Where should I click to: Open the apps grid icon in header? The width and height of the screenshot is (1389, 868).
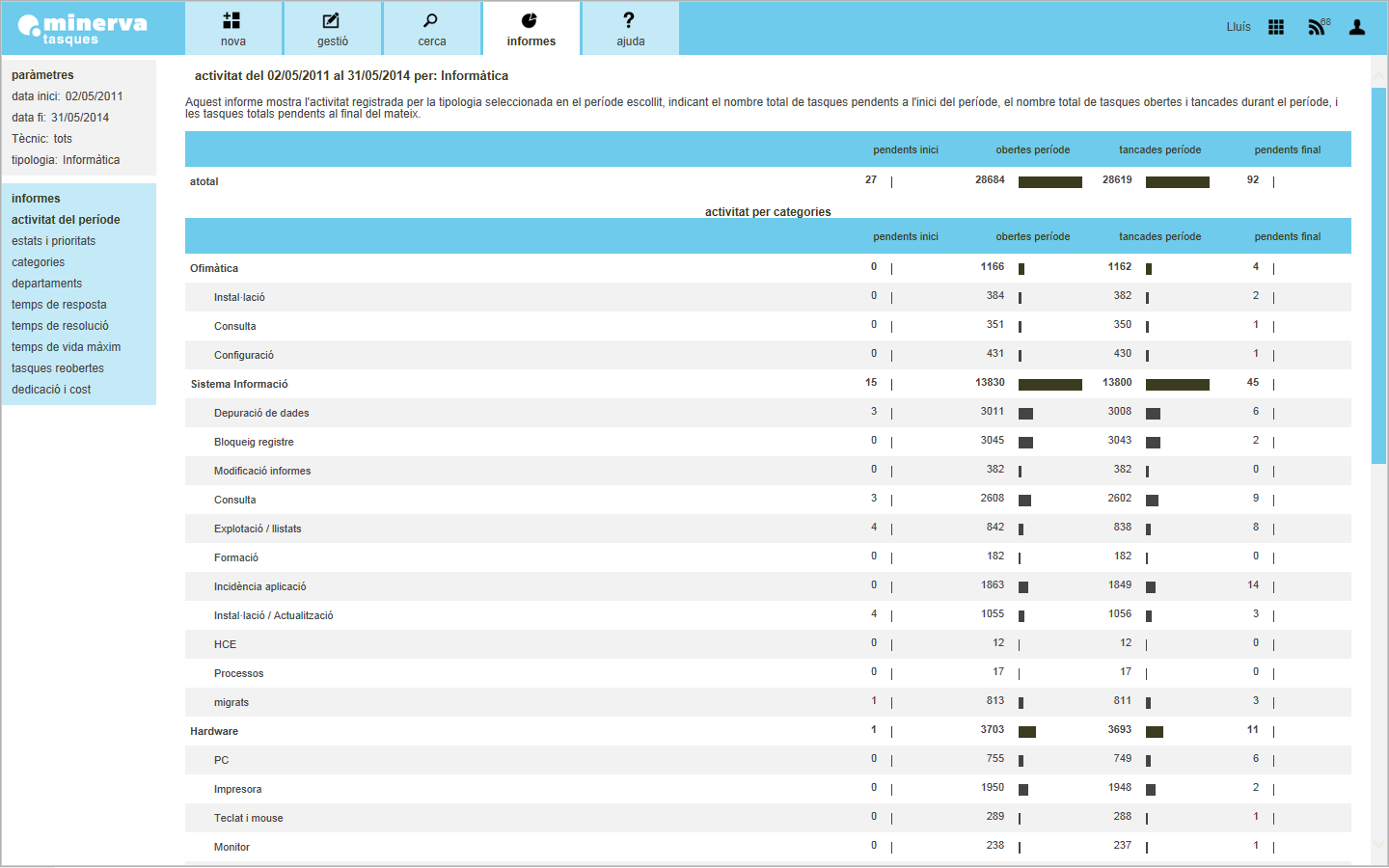click(x=1276, y=27)
